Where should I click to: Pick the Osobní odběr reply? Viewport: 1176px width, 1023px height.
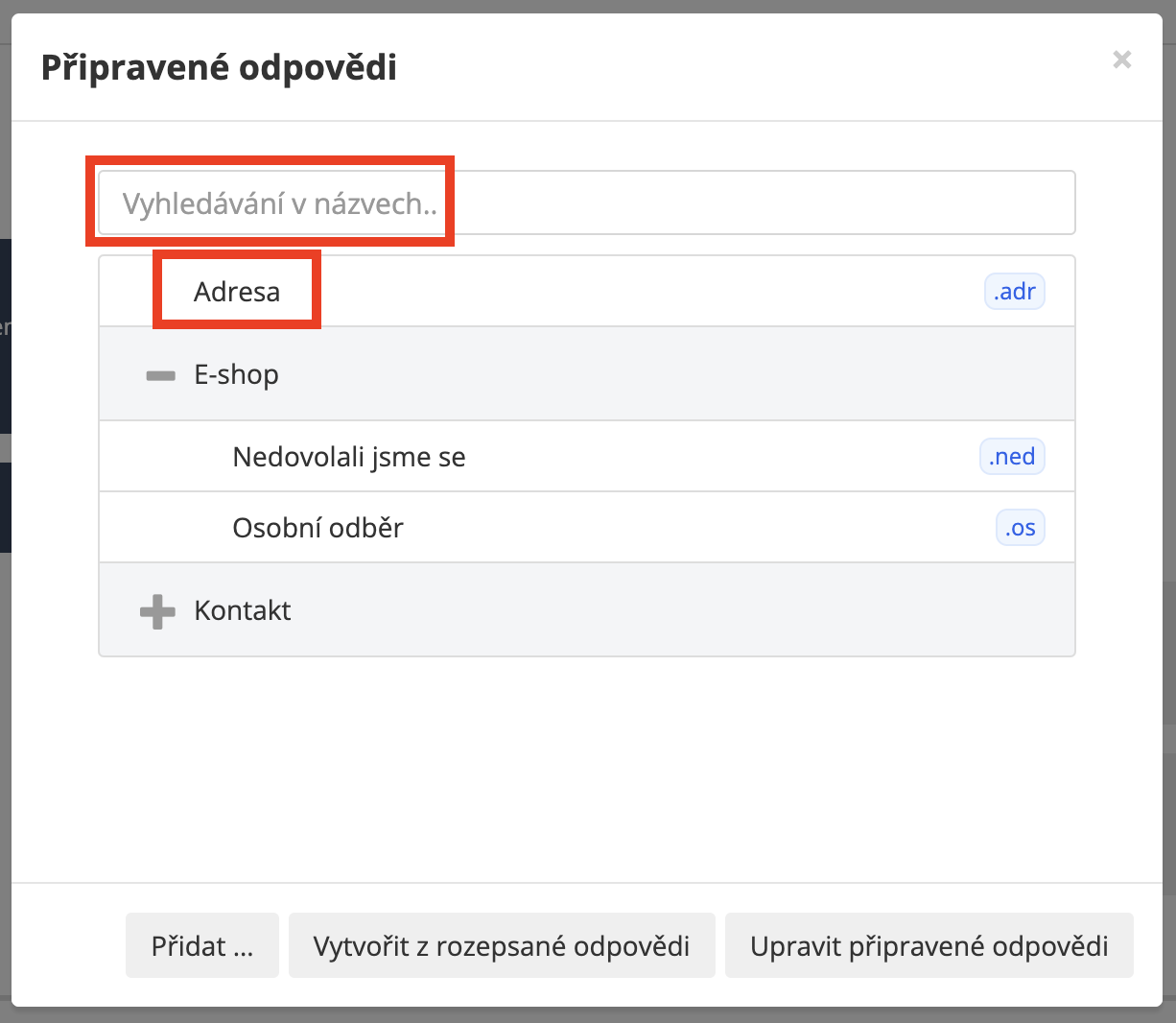[x=318, y=528]
